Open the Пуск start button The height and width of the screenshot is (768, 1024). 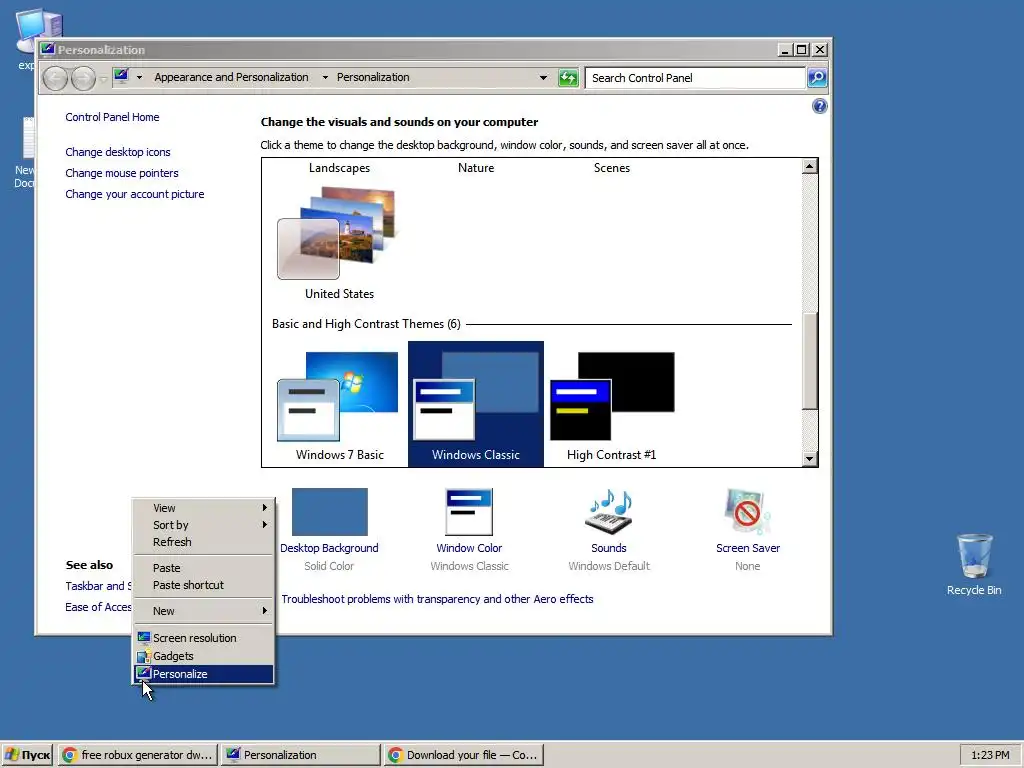click(x=27, y=755)
